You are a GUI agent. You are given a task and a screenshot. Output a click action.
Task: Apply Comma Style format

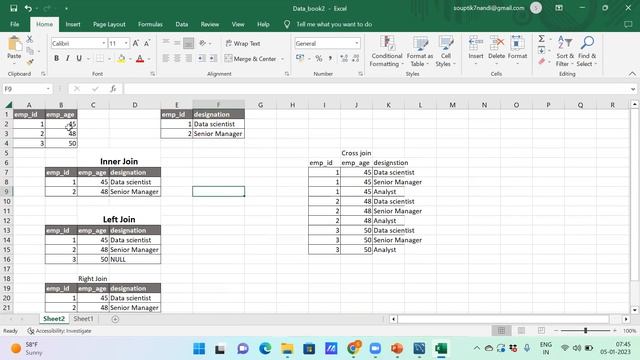[330, 59]
